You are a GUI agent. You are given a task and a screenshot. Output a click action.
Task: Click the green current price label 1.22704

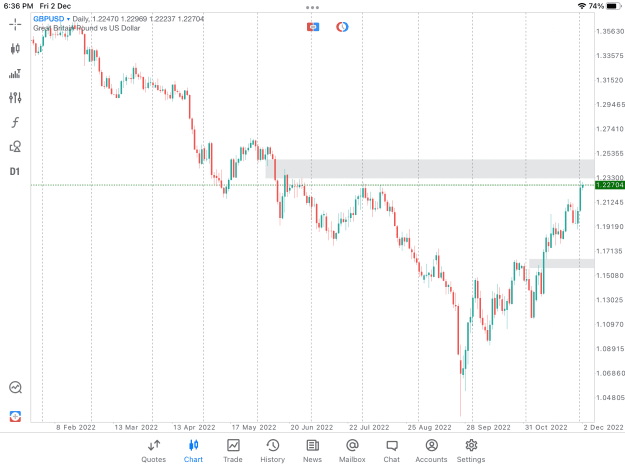click(x=609, y=185)
